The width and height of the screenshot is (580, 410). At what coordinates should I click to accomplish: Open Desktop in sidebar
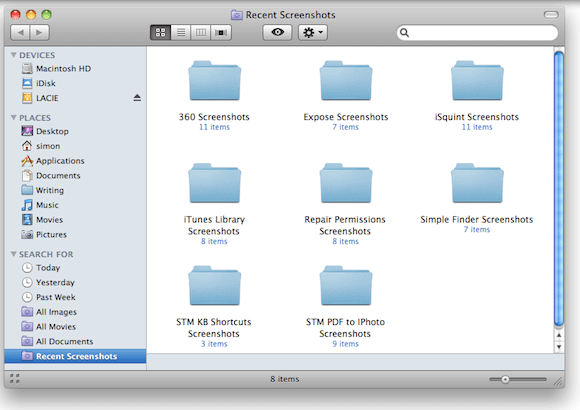[75, 131]
